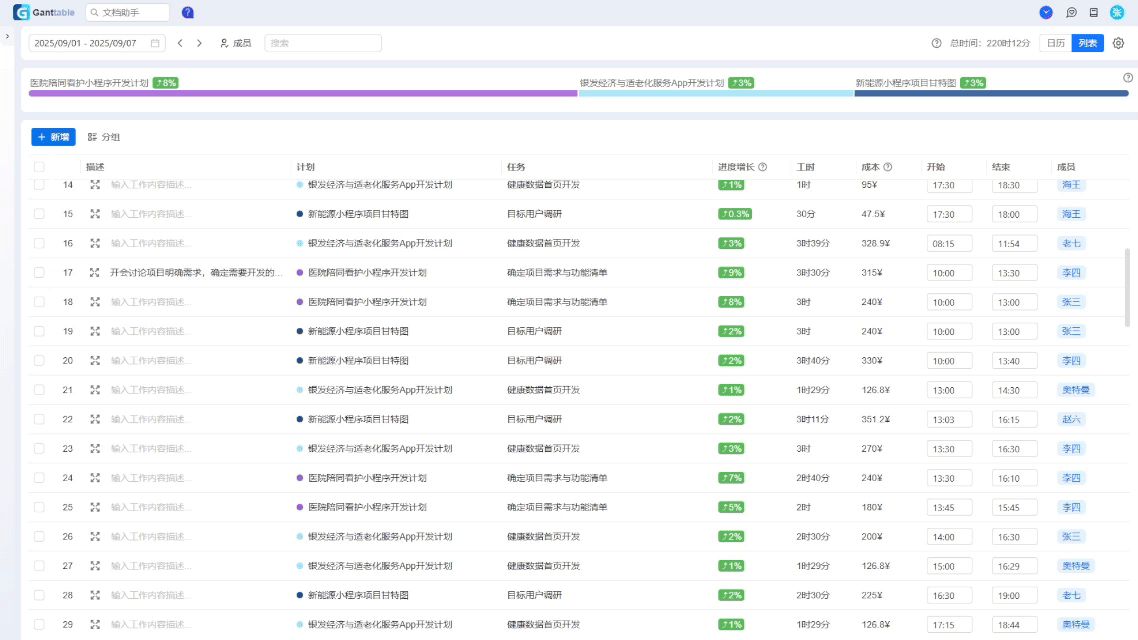Expand row 25 fullscreen icon
The width and height of the screenshot is (1138, 640).
click(x=95, y=507)
